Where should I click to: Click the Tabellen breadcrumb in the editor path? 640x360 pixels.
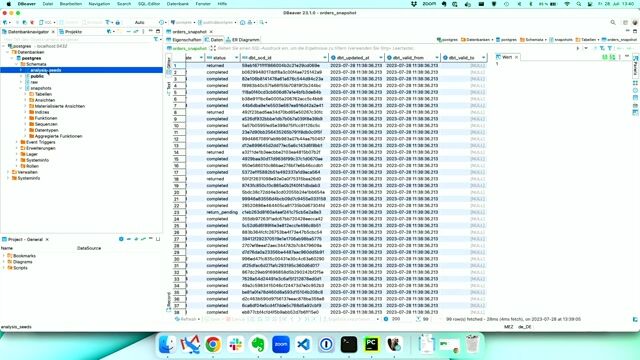[x=588, y=40]
